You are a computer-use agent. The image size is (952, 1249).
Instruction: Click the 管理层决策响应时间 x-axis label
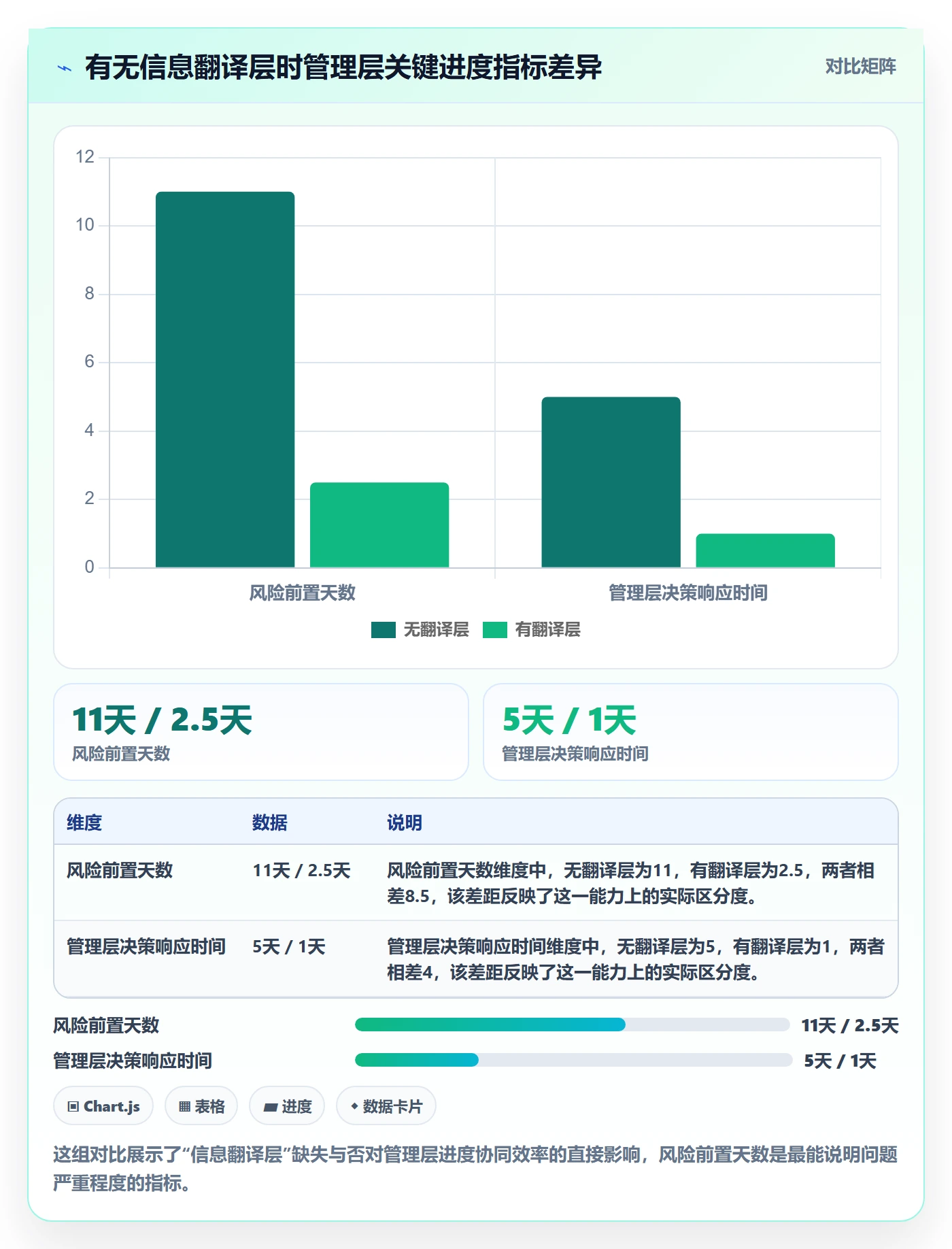[688, 593]
